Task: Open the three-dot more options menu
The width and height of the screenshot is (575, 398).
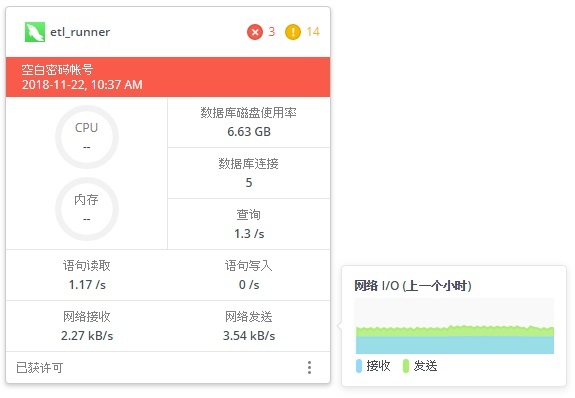Action: click(x=310, y=367)
